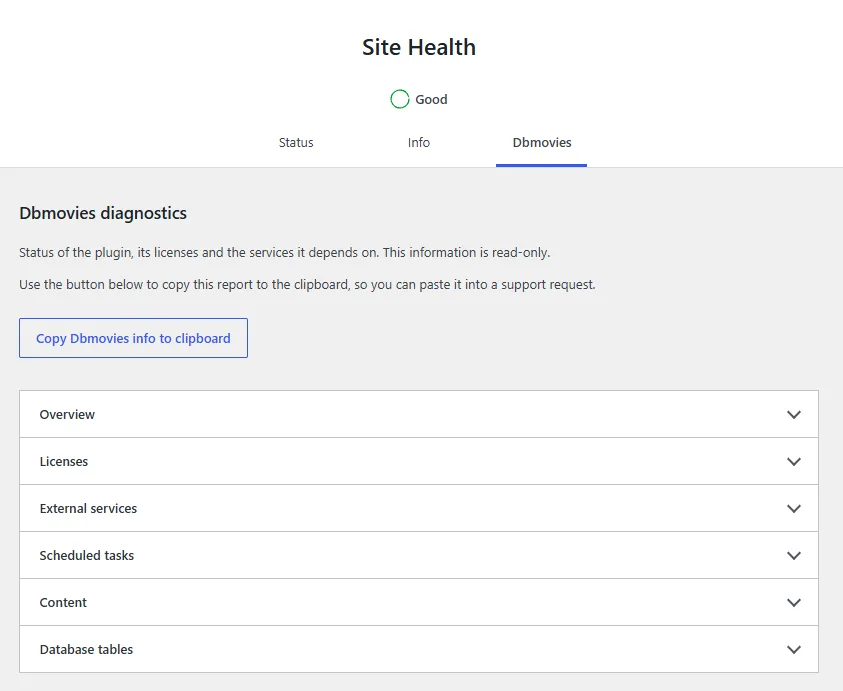Switch to the Status tab

point(296,143)
